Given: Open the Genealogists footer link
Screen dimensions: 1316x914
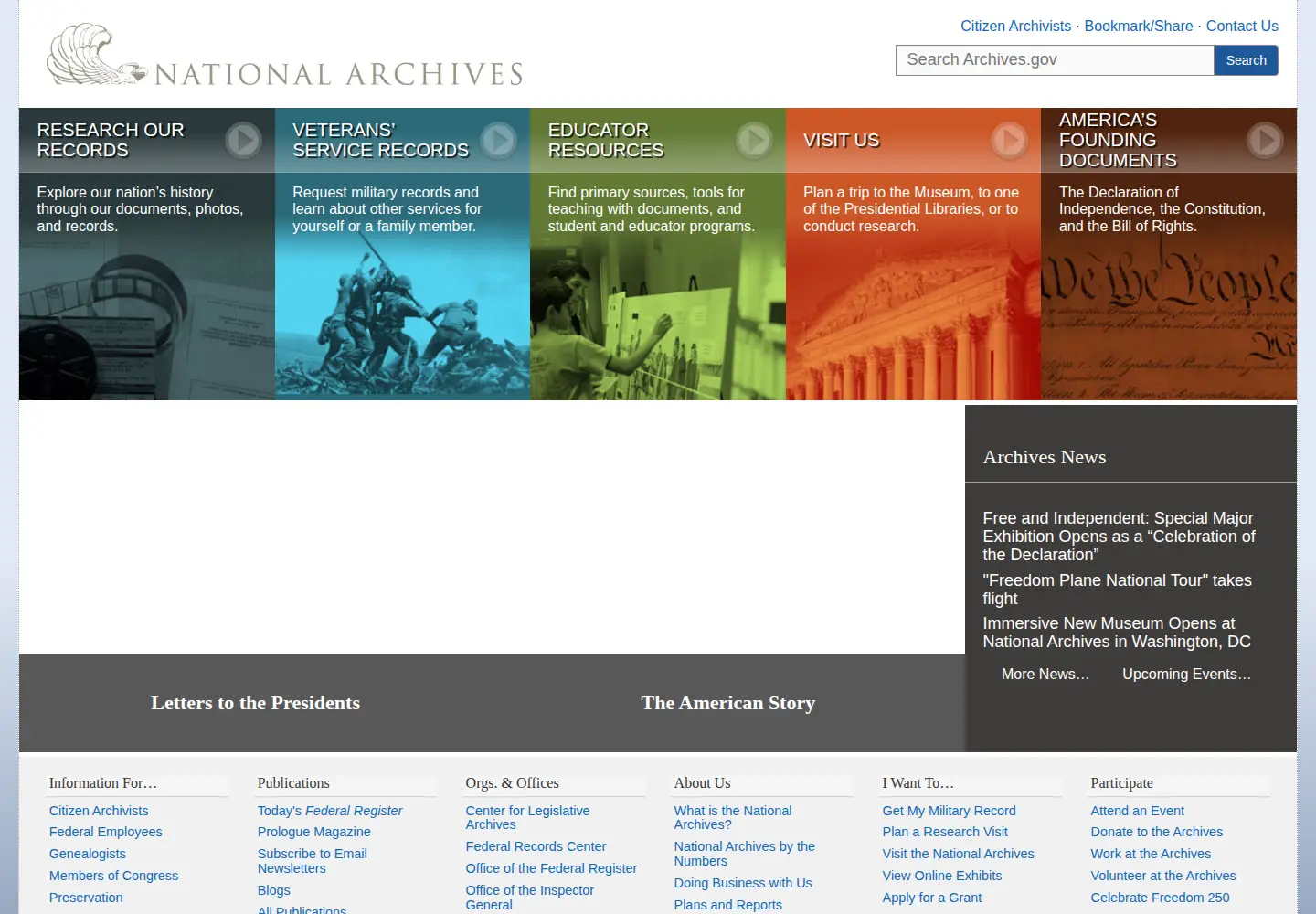Looking at the screenshot, I should click(x=88, y=855).
